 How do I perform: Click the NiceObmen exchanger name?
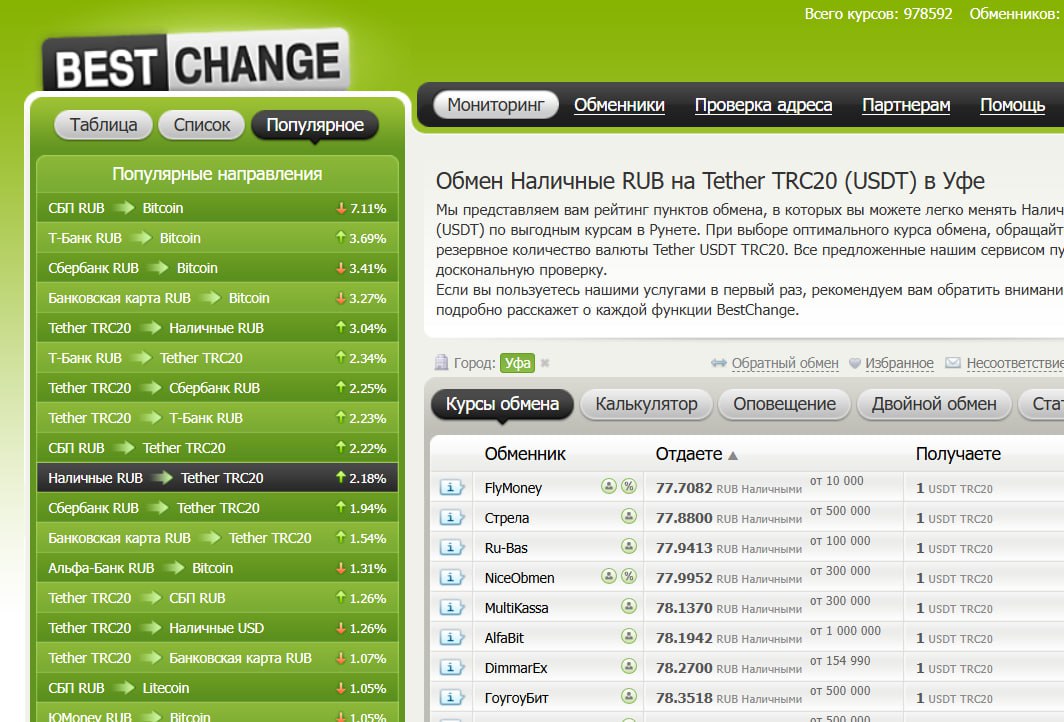pyautogui.click(x=519, y=578)
